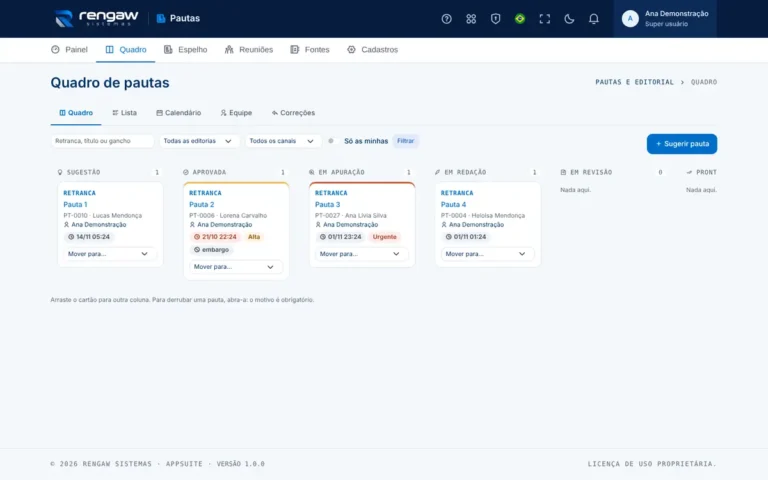Select the Quadro main navigation tab

tap(125, 49)
